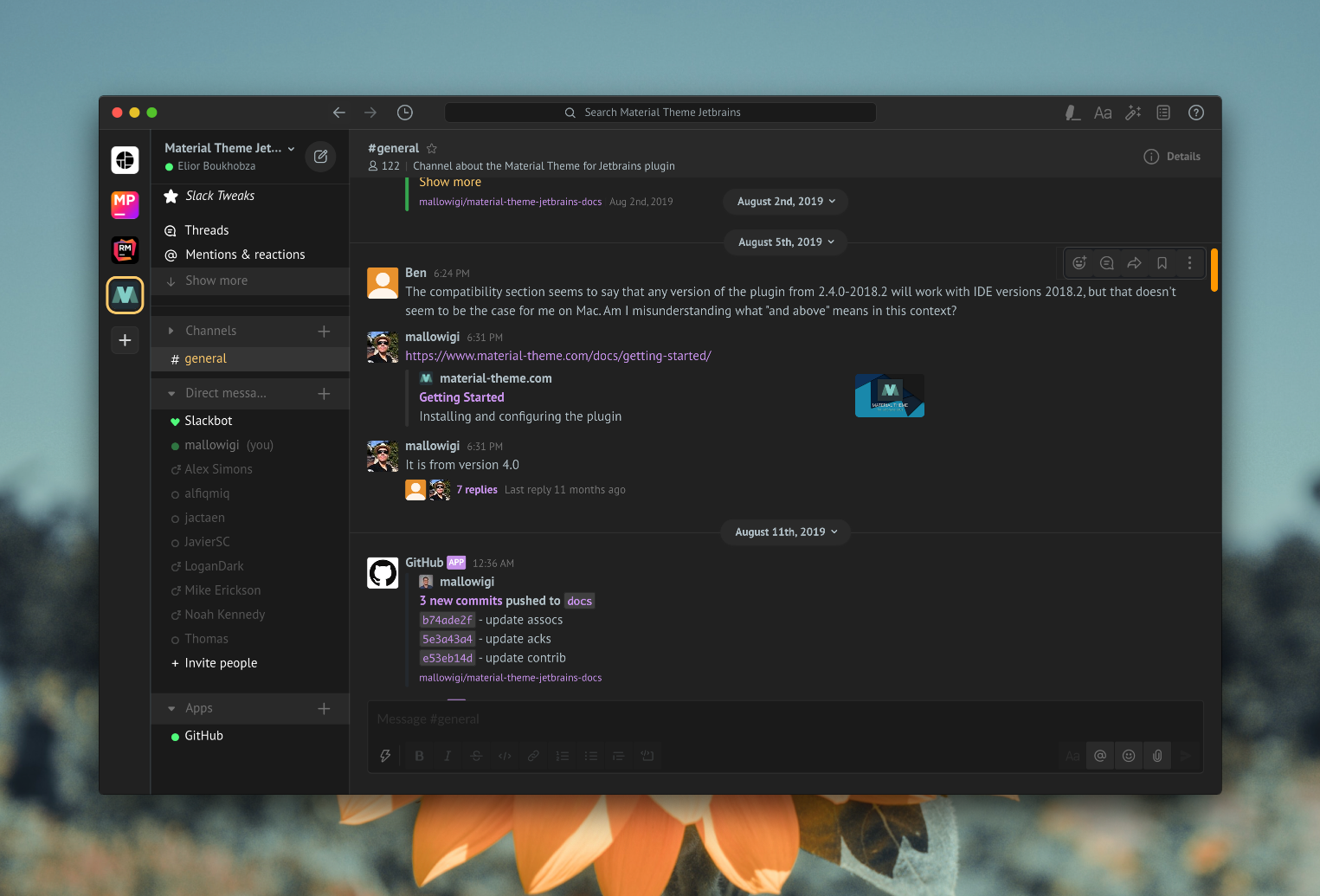Image resolution: width=1320 pixels, height=896 pixels.
Task: Click the highlighter pen icon in titlebar
Action: [1072, 113]
